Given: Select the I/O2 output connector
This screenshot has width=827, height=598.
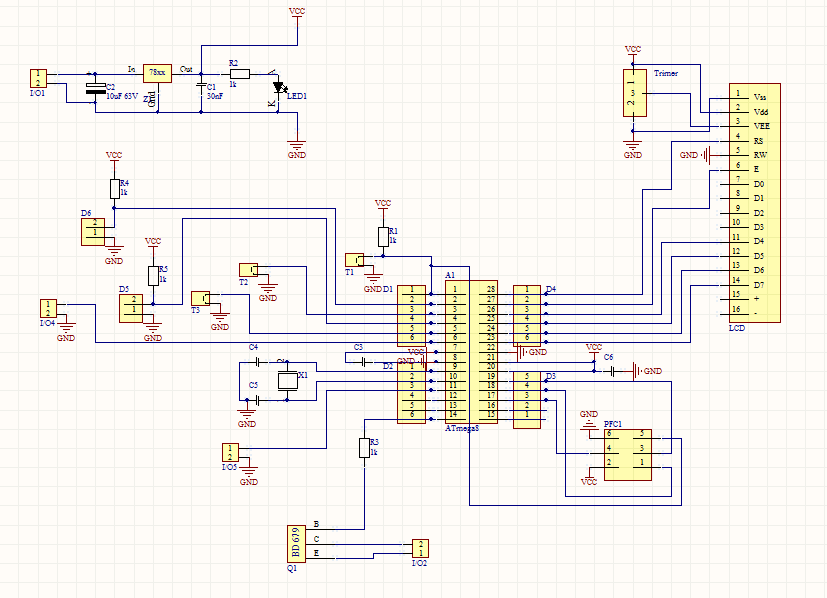Looking at the screenshot, I should pyautogui.click(x=420, y=548).
